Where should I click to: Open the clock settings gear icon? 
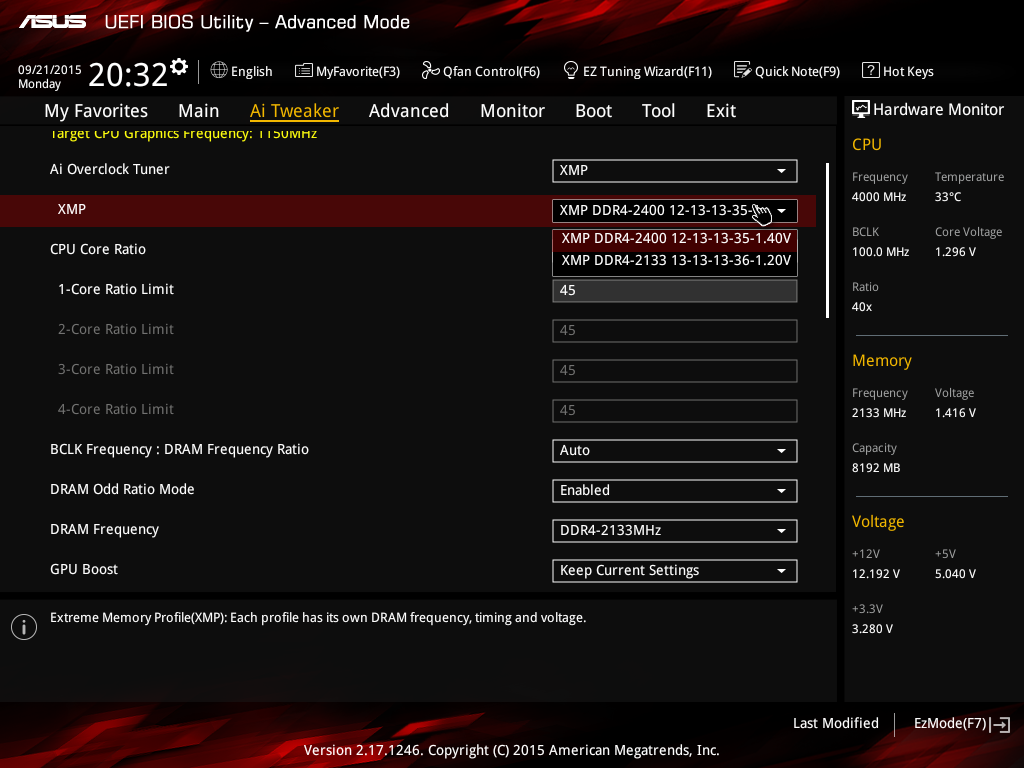coord(179,67)
